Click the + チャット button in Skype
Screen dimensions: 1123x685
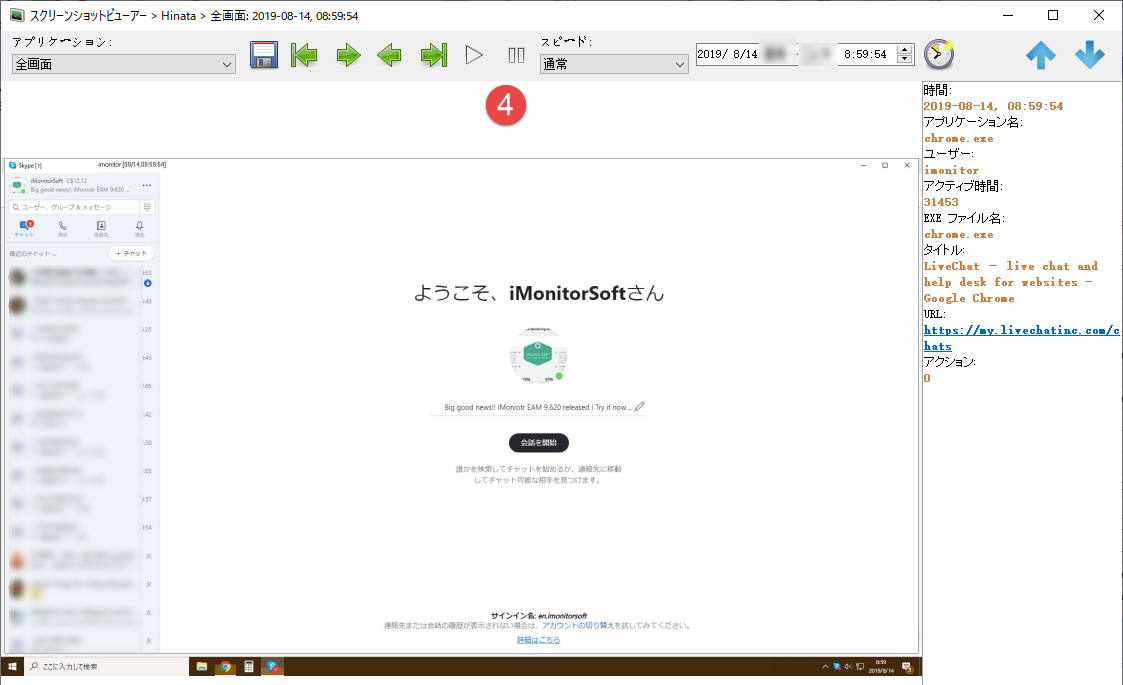pos(131,254)
